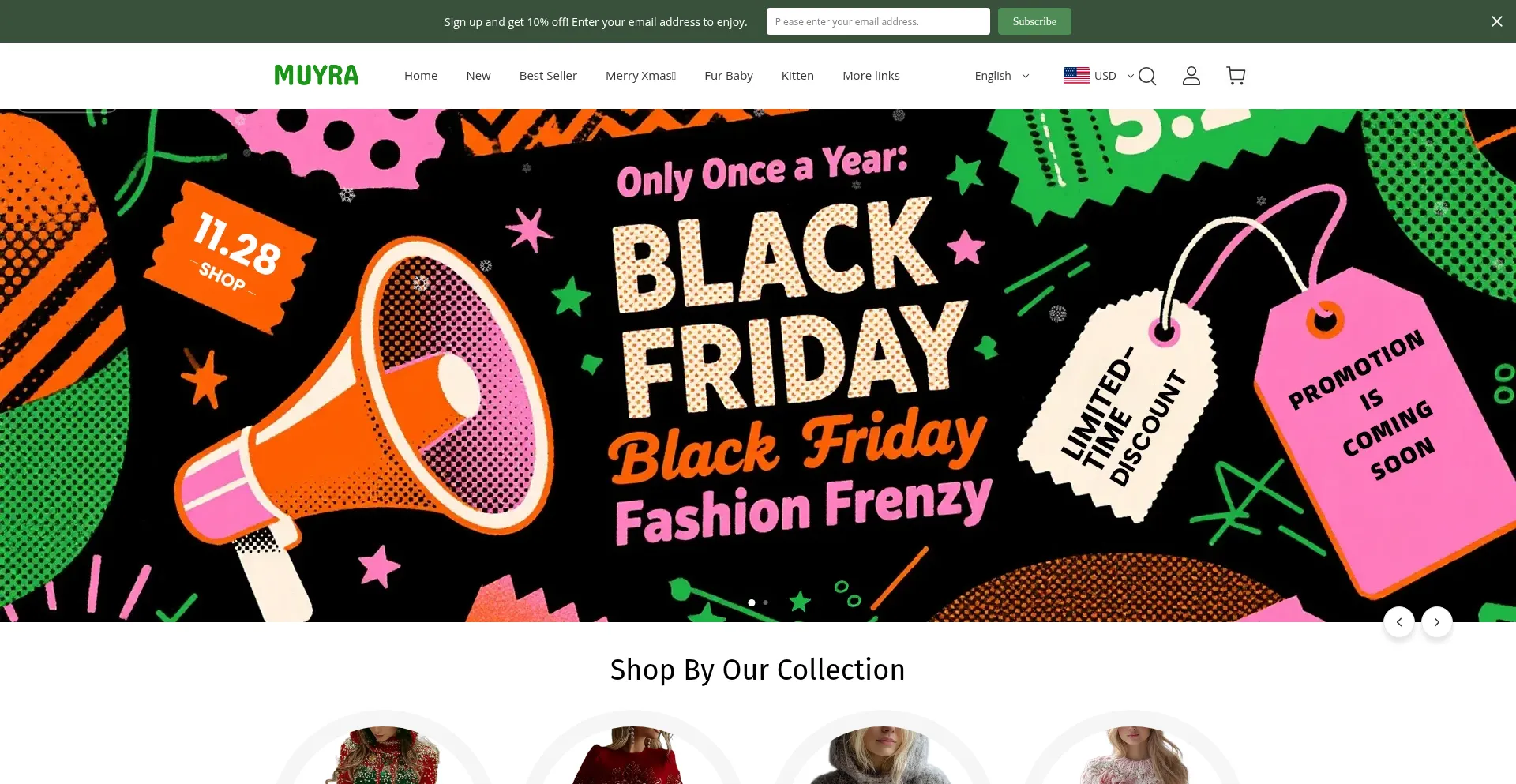Select the second carousel dot indicator
1516x784 pixels.
pyautogui.click(x=765, y=602)
